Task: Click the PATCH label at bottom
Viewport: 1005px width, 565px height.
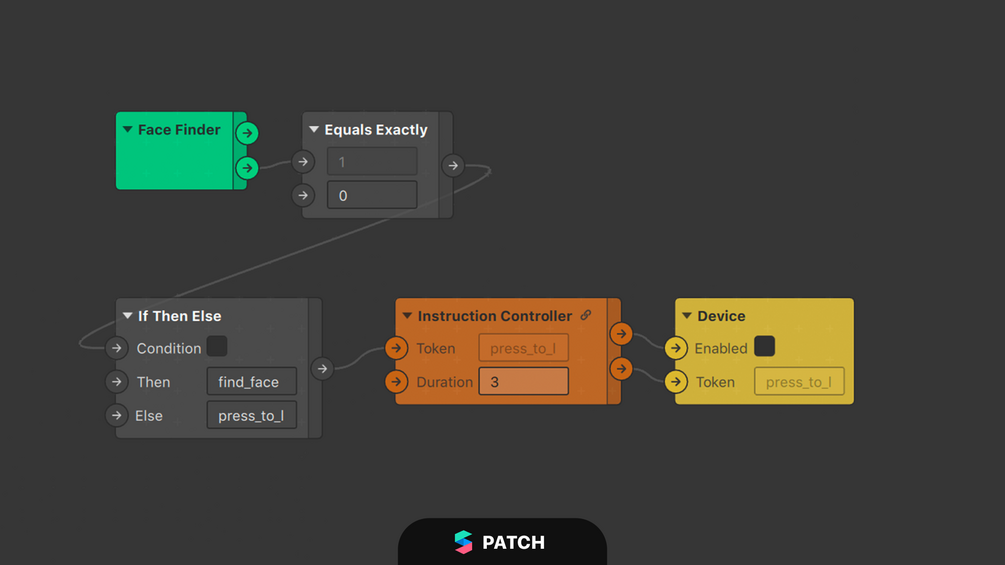Action: point(513,543)
